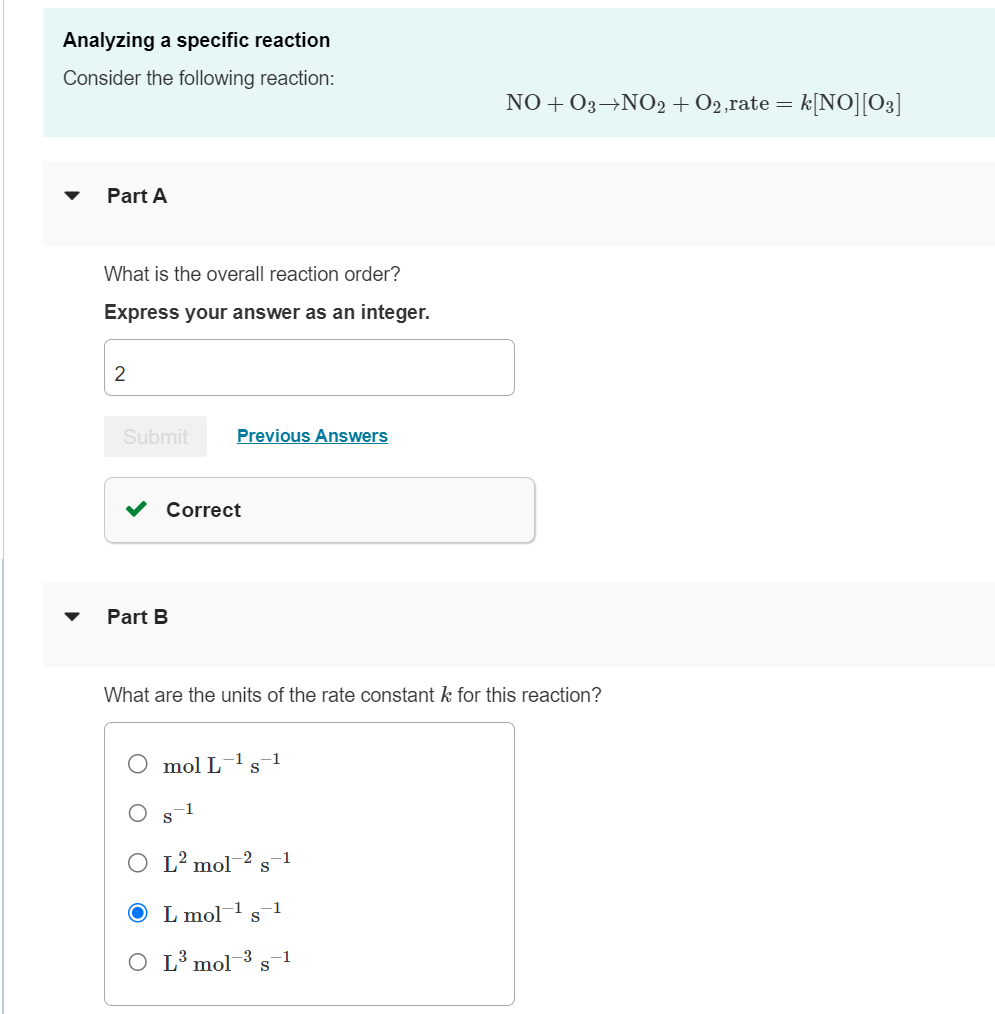
Task: Collapse the Part A section triangle
Action: pyautogui.click(x=71, y=197)
